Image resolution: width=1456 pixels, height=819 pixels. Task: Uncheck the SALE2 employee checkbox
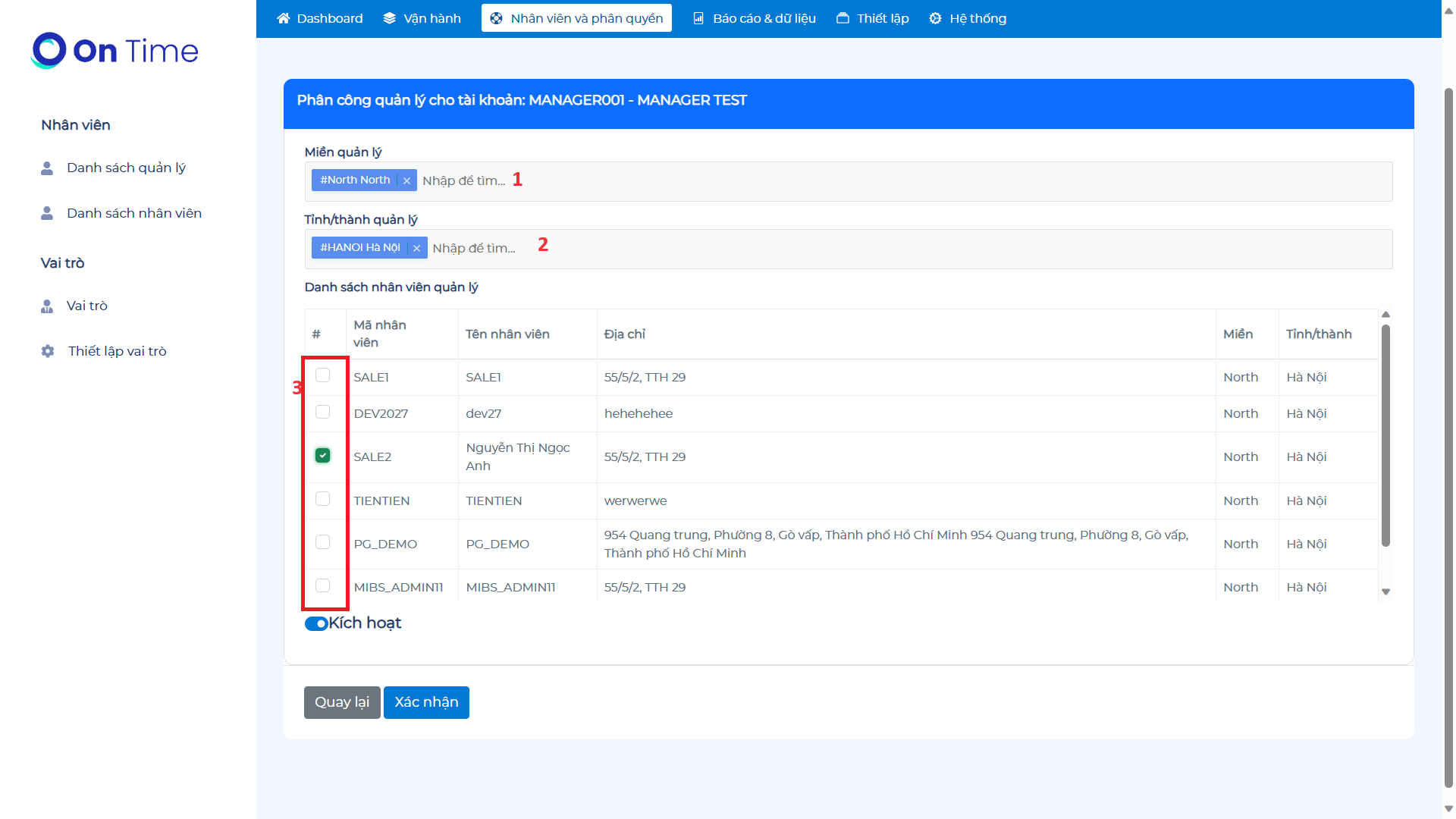point(322,456)
